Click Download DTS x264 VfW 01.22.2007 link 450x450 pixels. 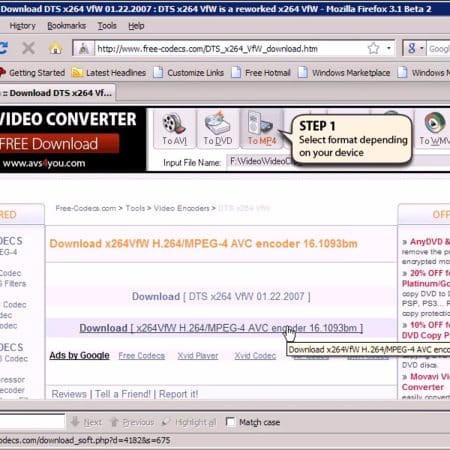pos(221,296)
